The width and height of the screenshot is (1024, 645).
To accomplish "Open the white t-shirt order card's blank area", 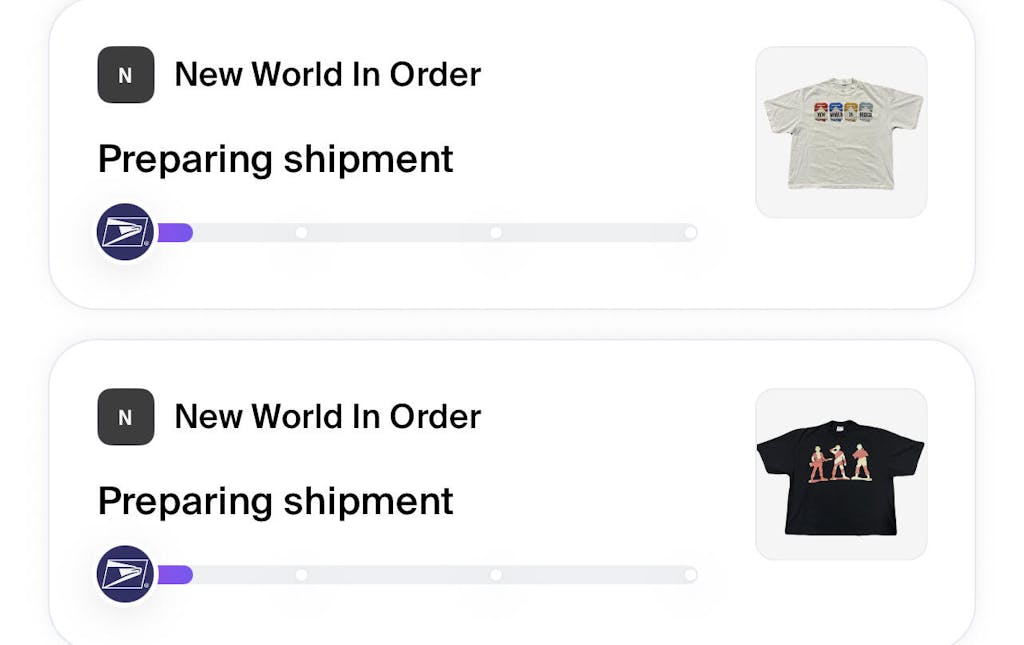I will pyautogui.click(x=600, y=130).
